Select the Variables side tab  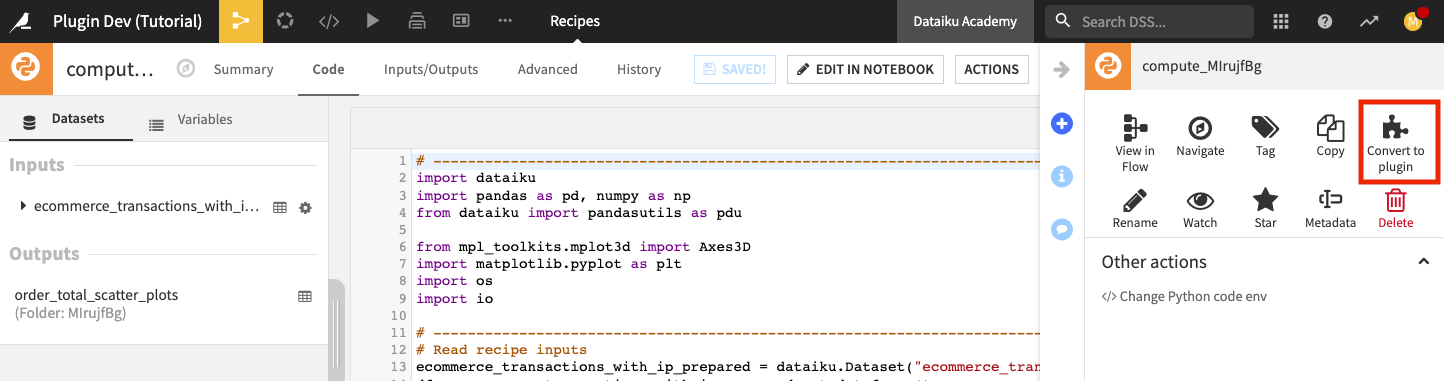(x=191, y=119)
